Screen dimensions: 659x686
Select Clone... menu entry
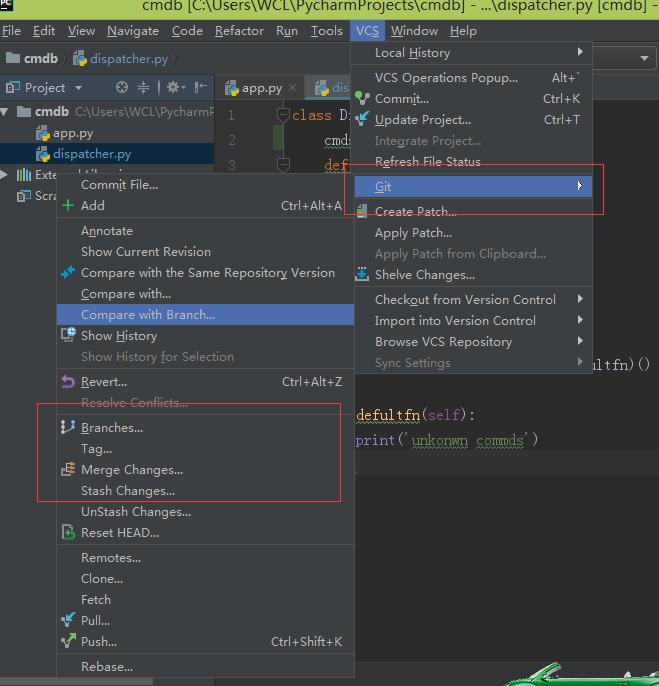(205, 578)
